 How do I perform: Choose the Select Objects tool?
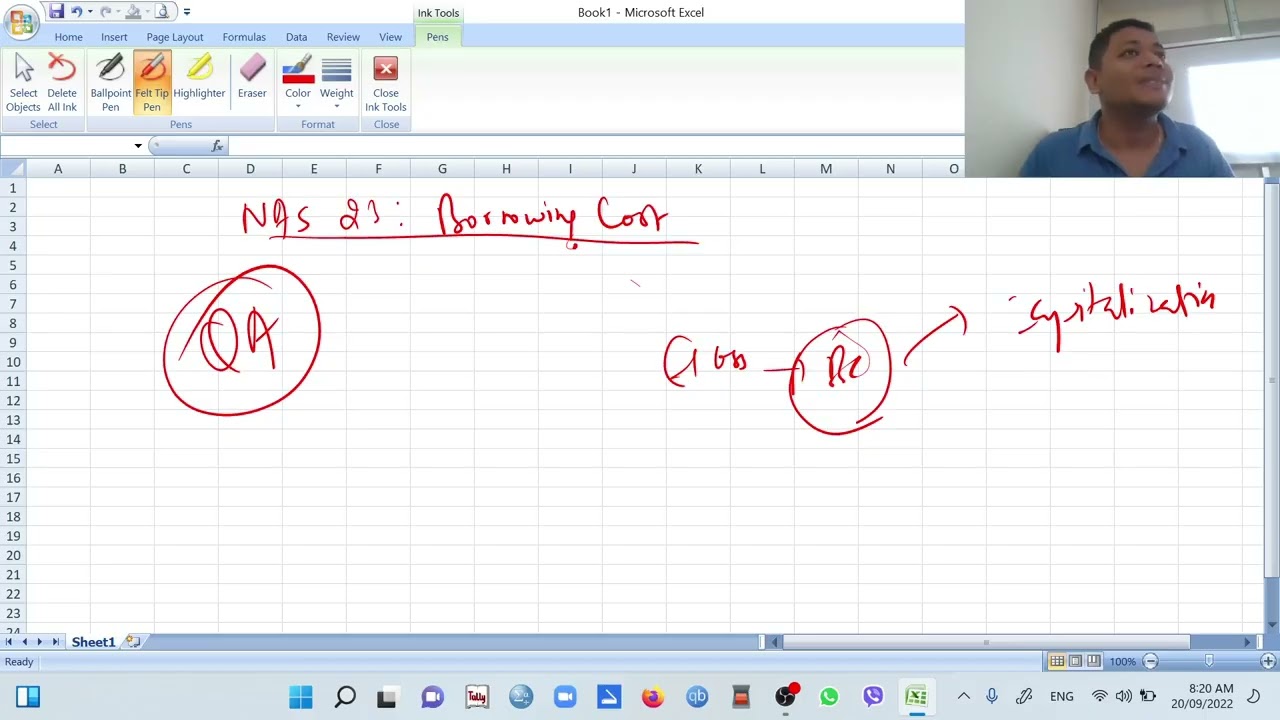pyautogui.click(x=23, y=83)
